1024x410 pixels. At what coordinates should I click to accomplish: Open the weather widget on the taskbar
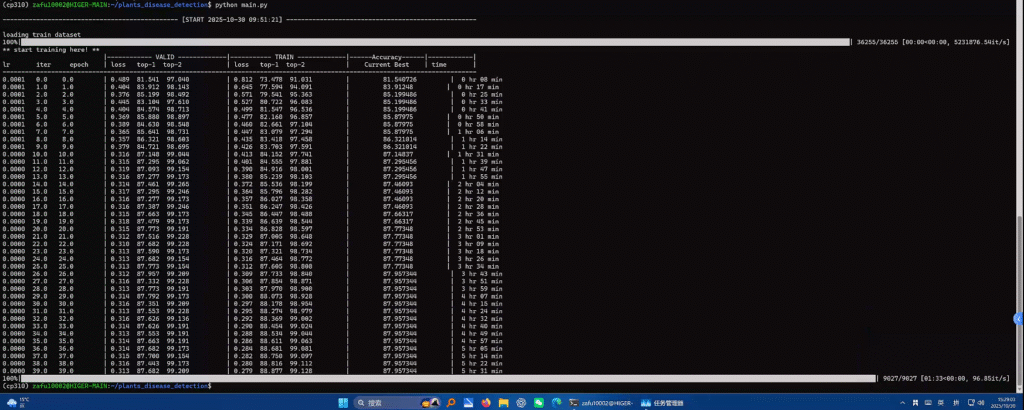pos(13,402)
